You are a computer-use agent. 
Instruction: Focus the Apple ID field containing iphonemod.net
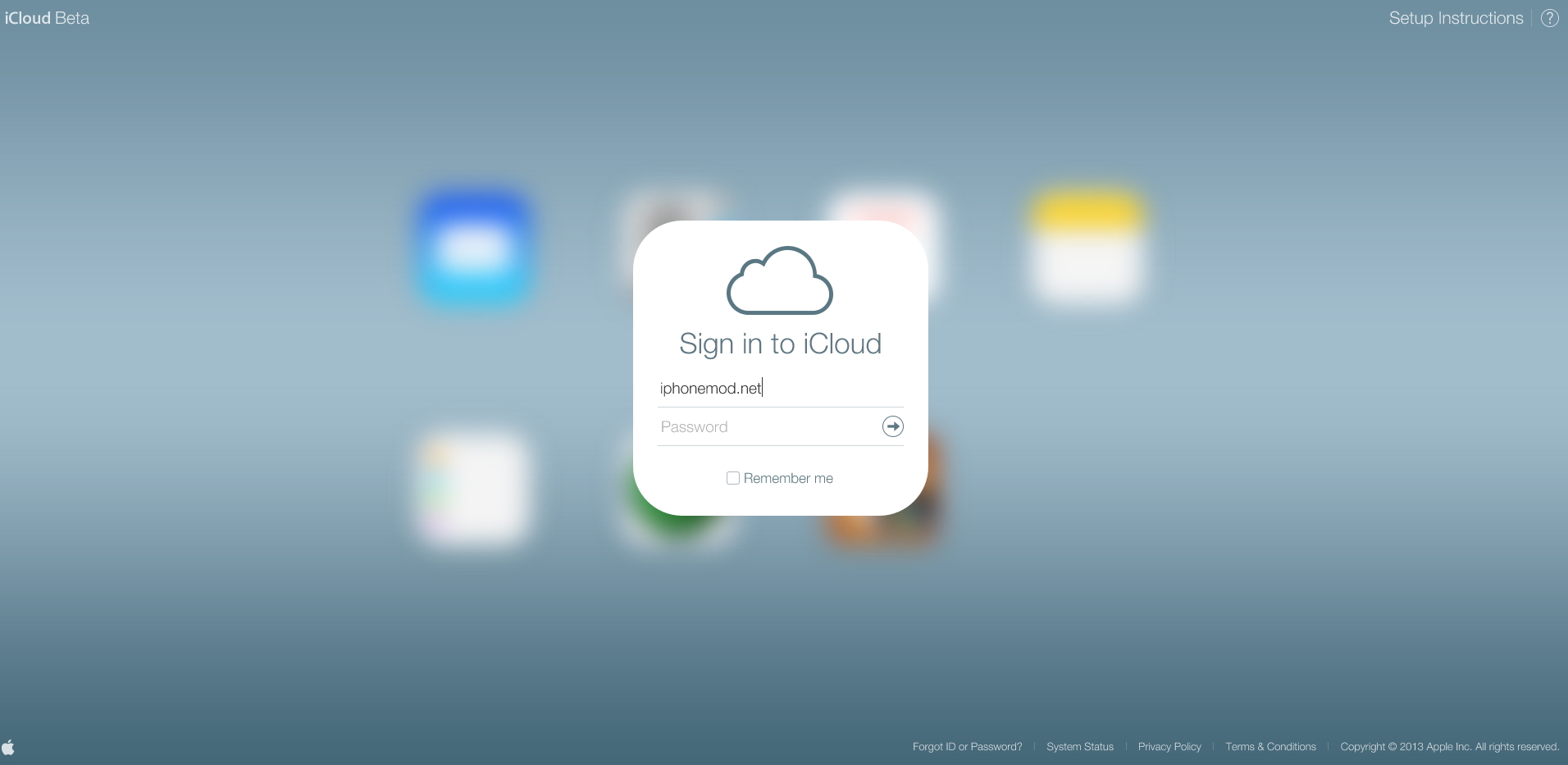click(x=780, y=388)
